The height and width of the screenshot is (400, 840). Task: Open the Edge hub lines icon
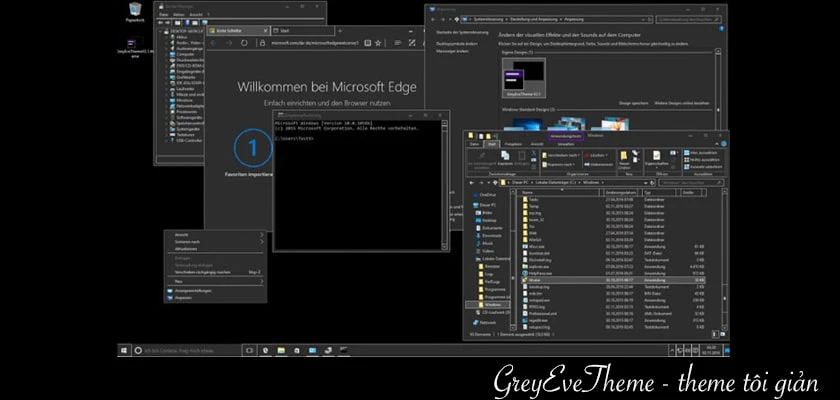coord(398,43)
